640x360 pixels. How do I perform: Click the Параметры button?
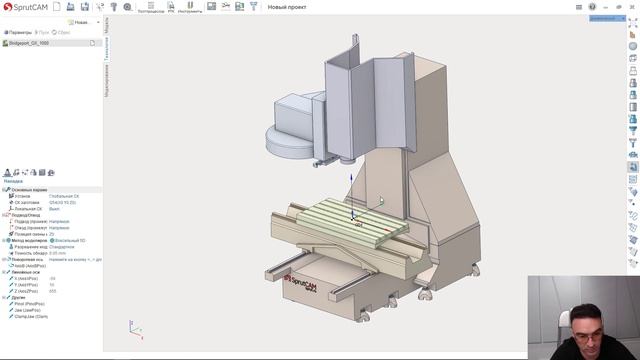point(18,32)
